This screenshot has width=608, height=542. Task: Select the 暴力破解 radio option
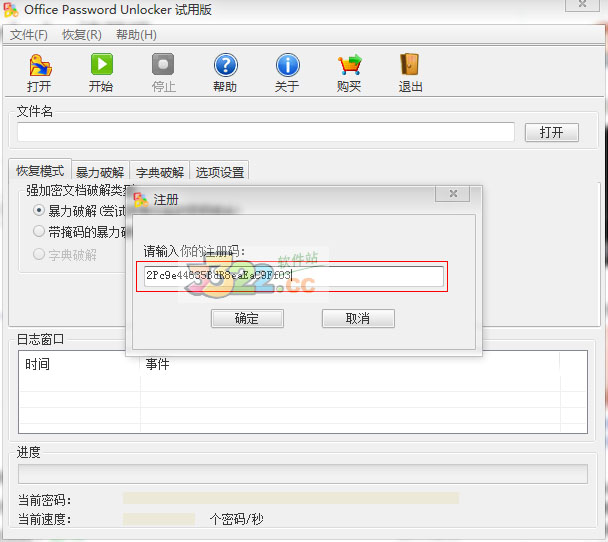[x=39, y=211]
